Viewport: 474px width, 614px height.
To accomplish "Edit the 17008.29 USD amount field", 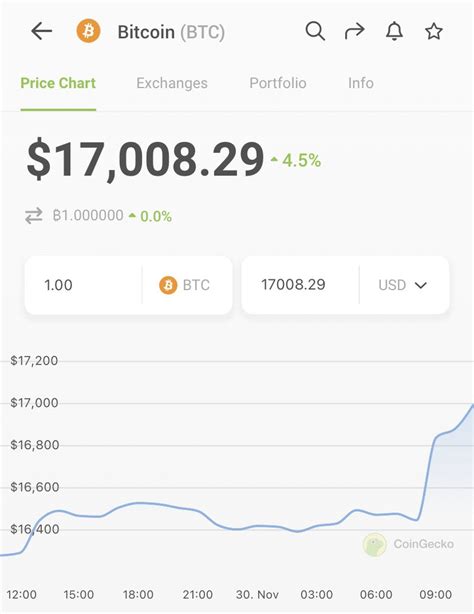I will (300, 285).
